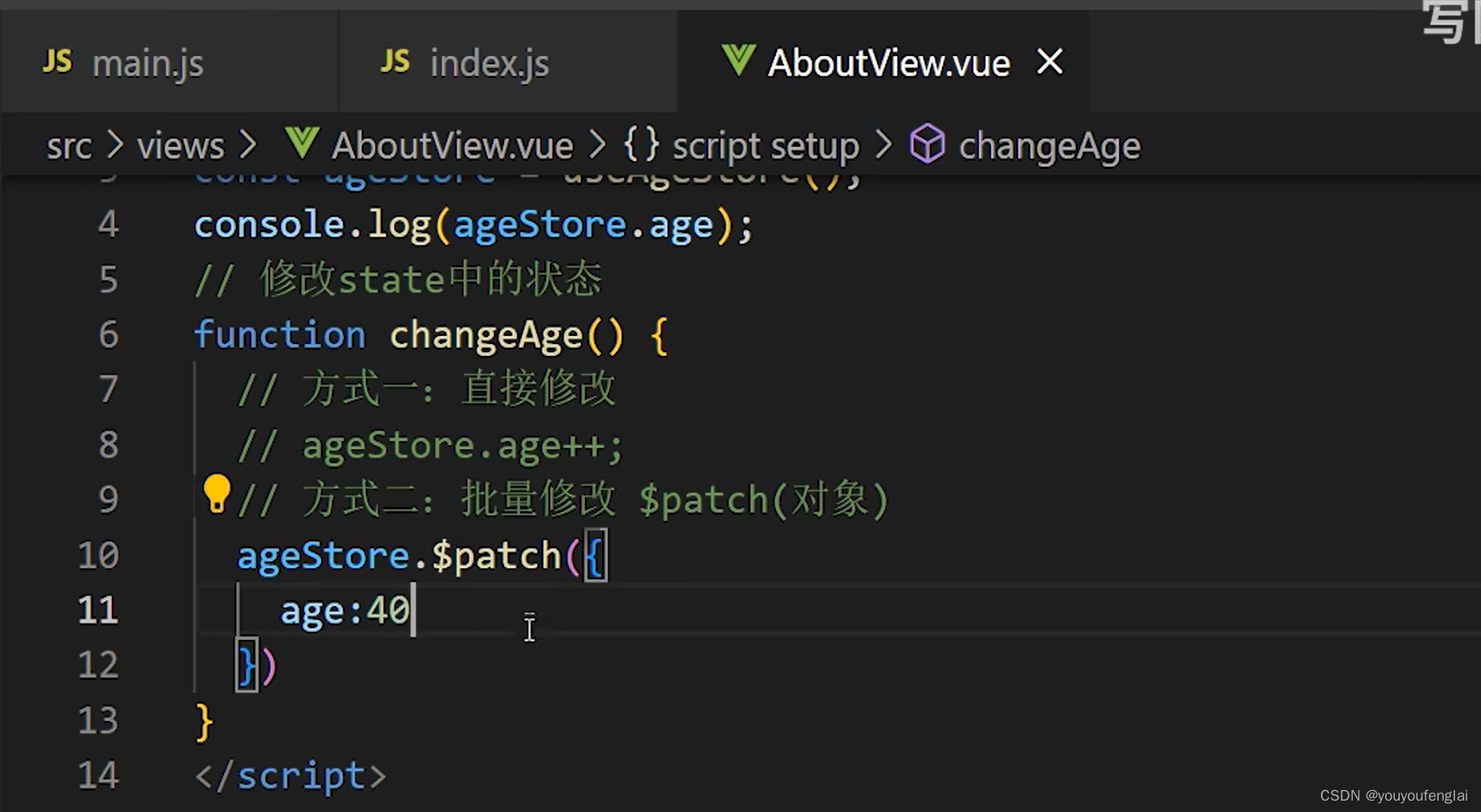Click '$patch' on line 10
This screenshot has height=812, width=1481.
coord(496,556)
